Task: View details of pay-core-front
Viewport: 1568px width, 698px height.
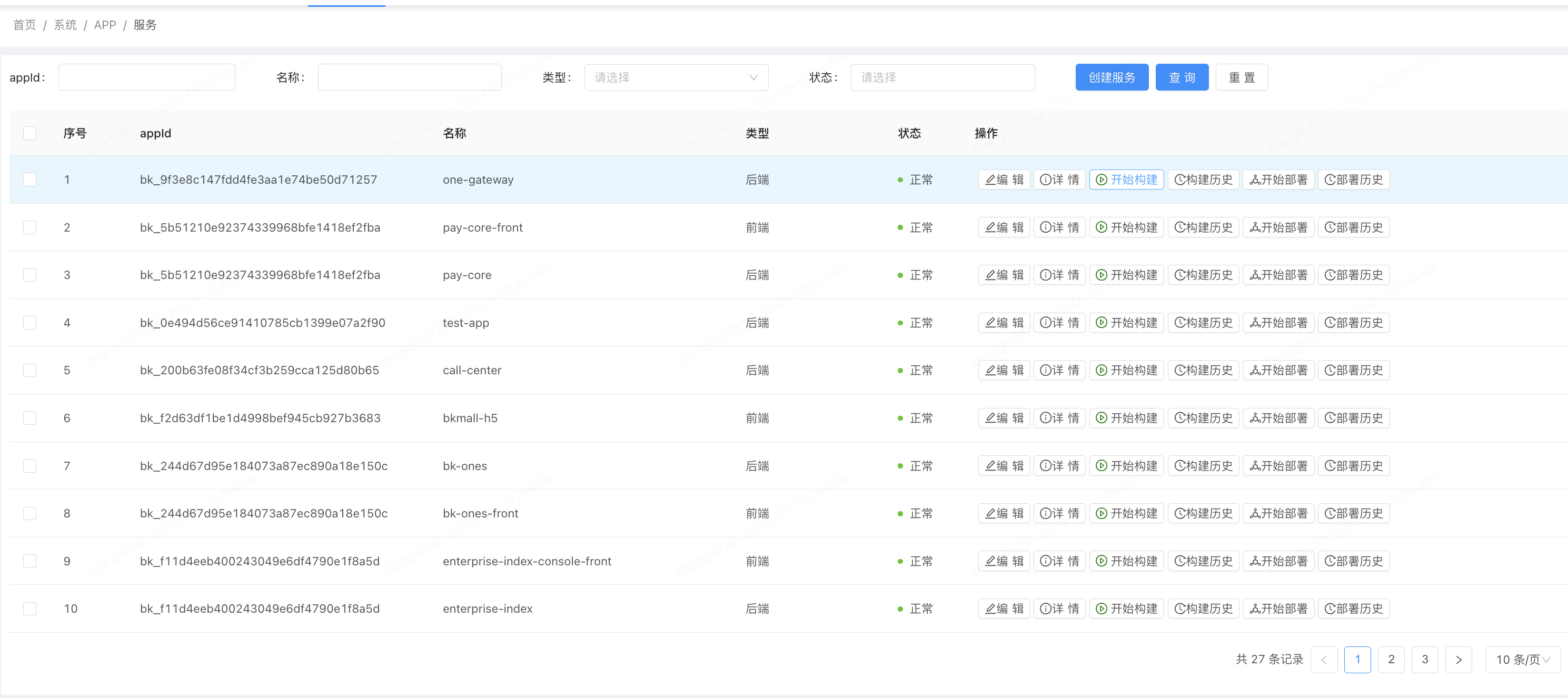Action: [1059, 227]
